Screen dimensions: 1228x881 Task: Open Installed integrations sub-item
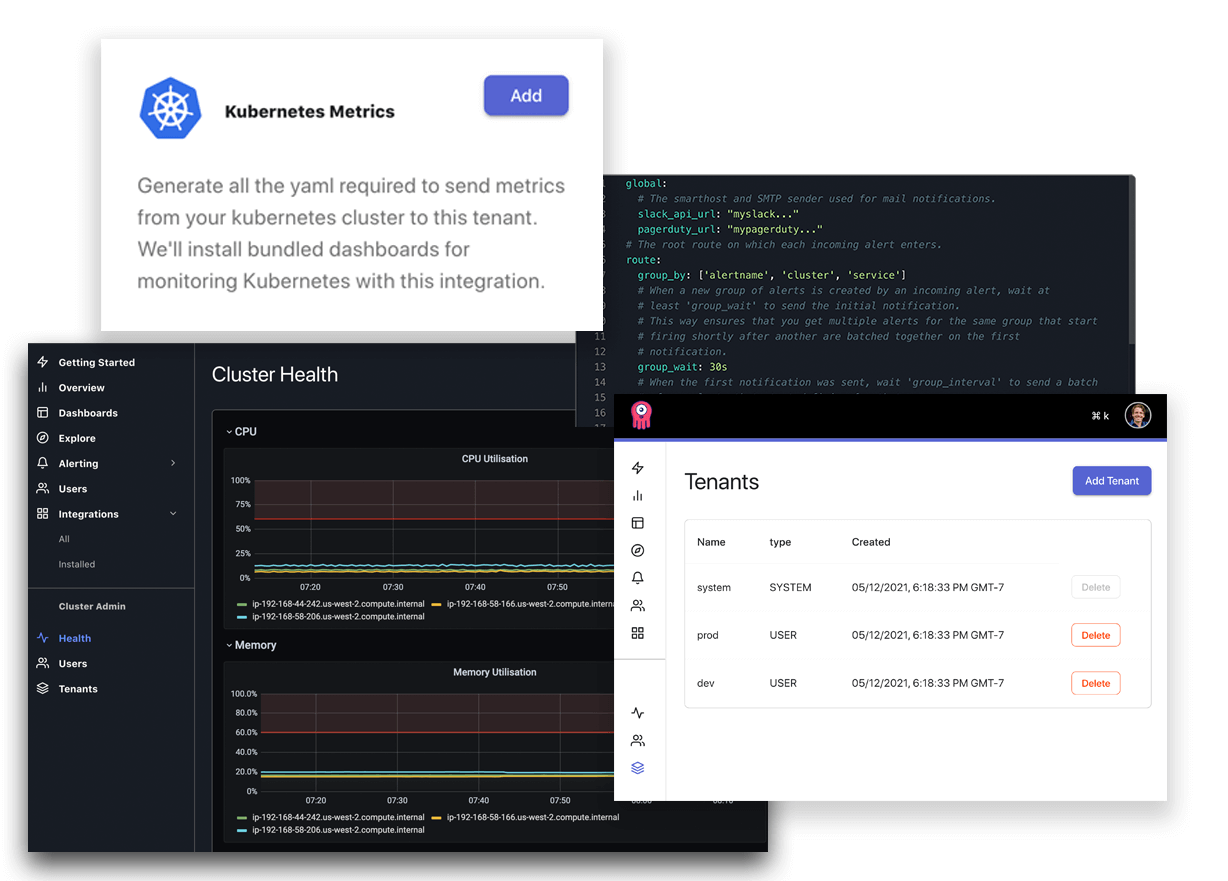pos(76,564)
